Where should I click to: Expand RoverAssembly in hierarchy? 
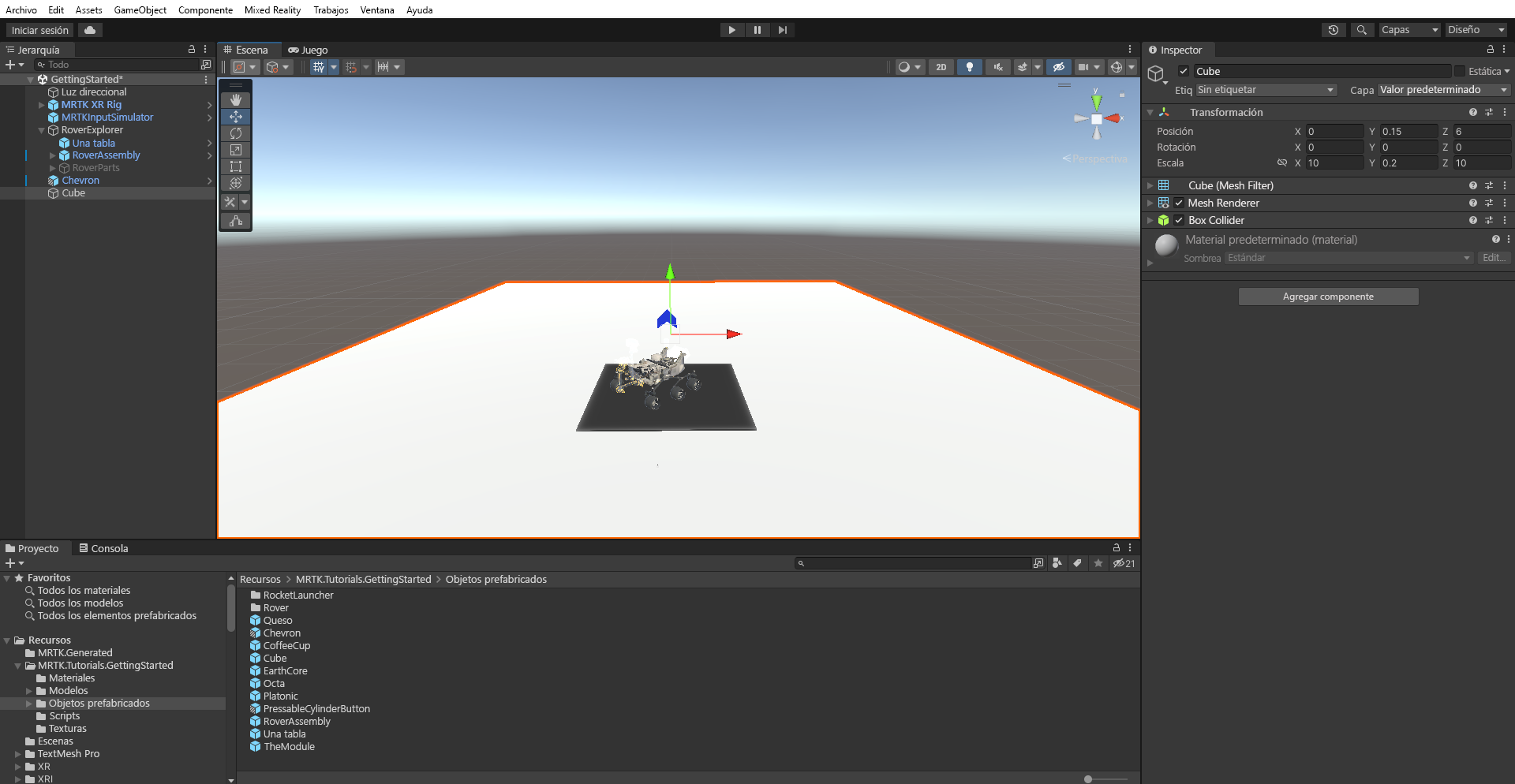pyautogui.click(x=53, y=156)
